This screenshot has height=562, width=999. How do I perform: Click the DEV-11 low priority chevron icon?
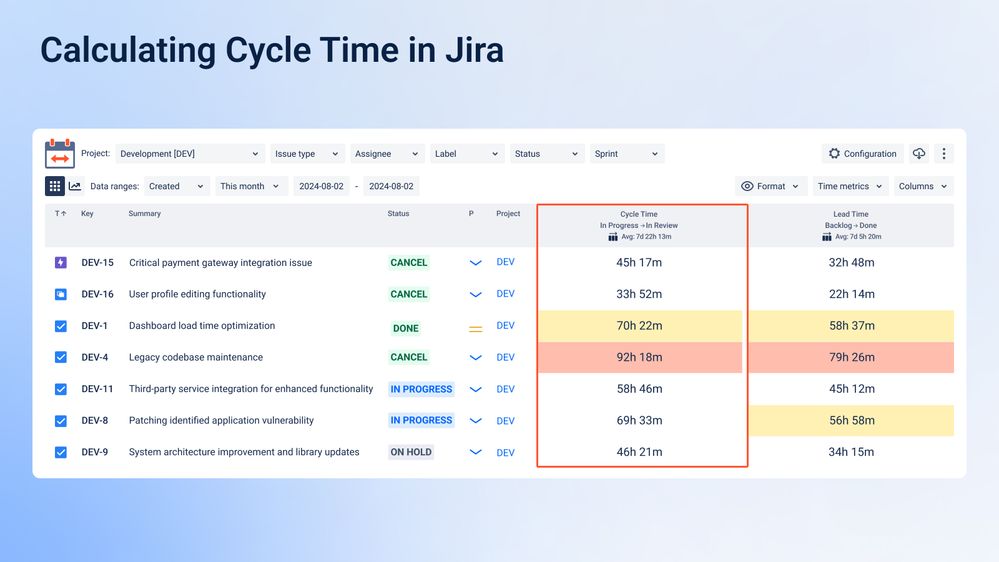coord(475,389)
